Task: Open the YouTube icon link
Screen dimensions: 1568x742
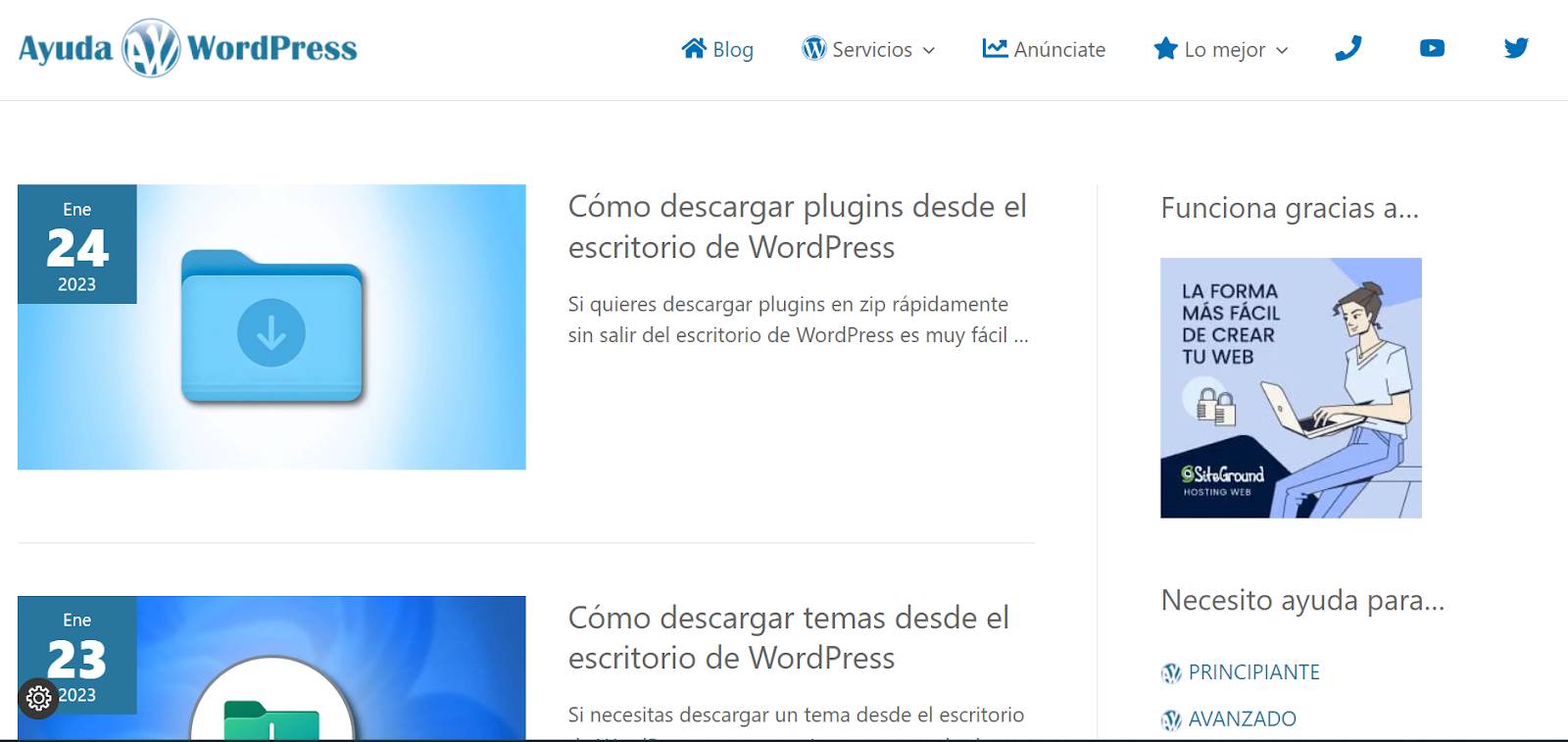Action: 1432,48
